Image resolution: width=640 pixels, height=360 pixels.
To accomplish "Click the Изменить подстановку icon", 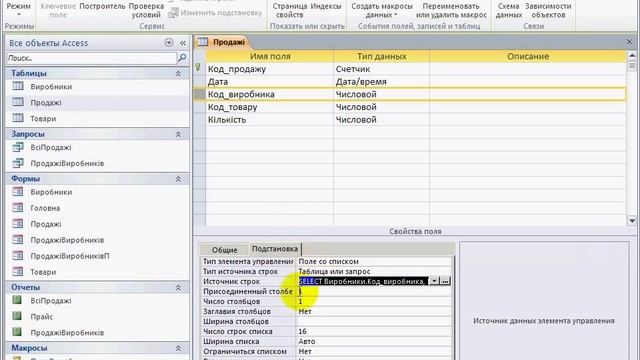I will point(173,13).
